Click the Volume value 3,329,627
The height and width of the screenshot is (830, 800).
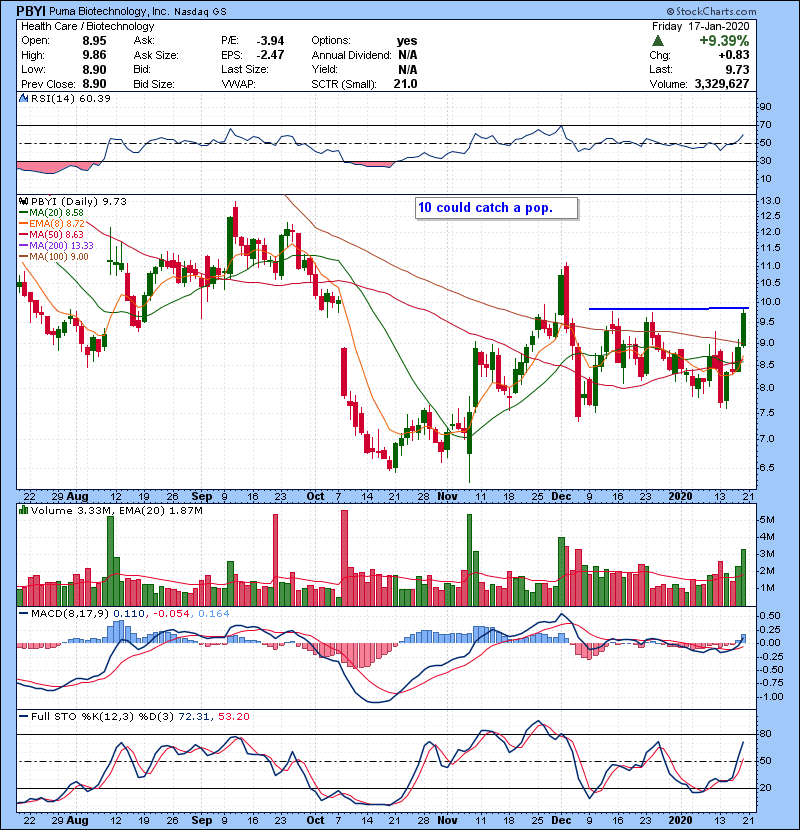point(722,84)
